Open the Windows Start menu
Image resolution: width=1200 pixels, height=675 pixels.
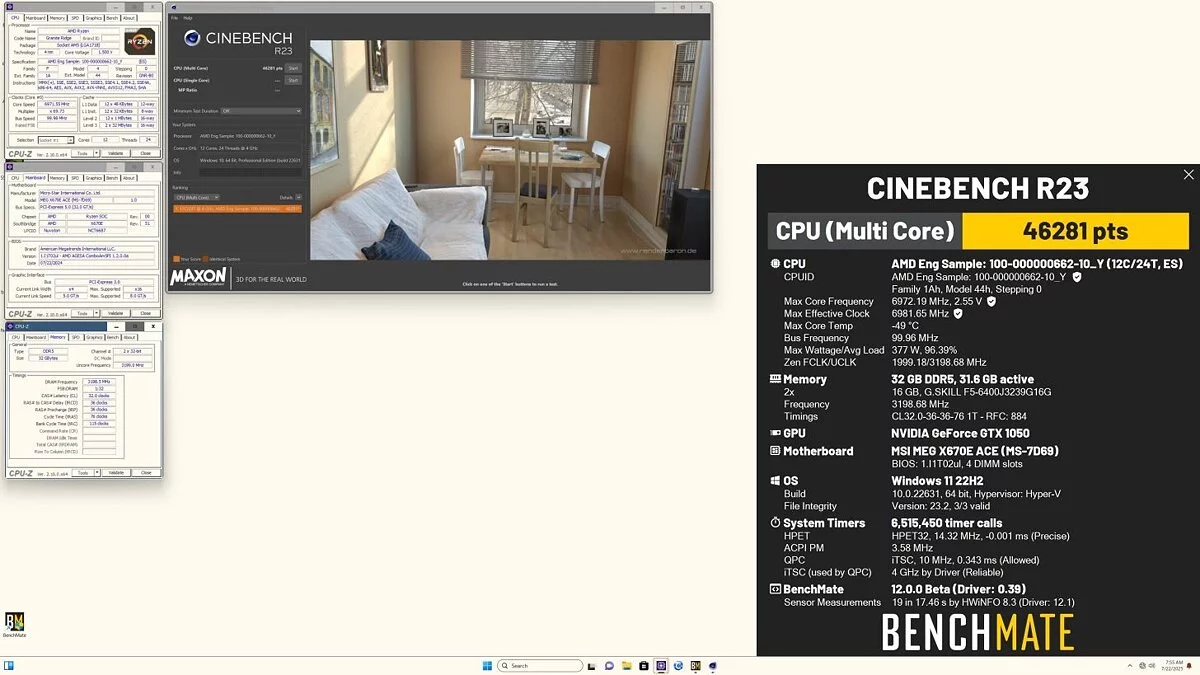(x=487, y=666)
